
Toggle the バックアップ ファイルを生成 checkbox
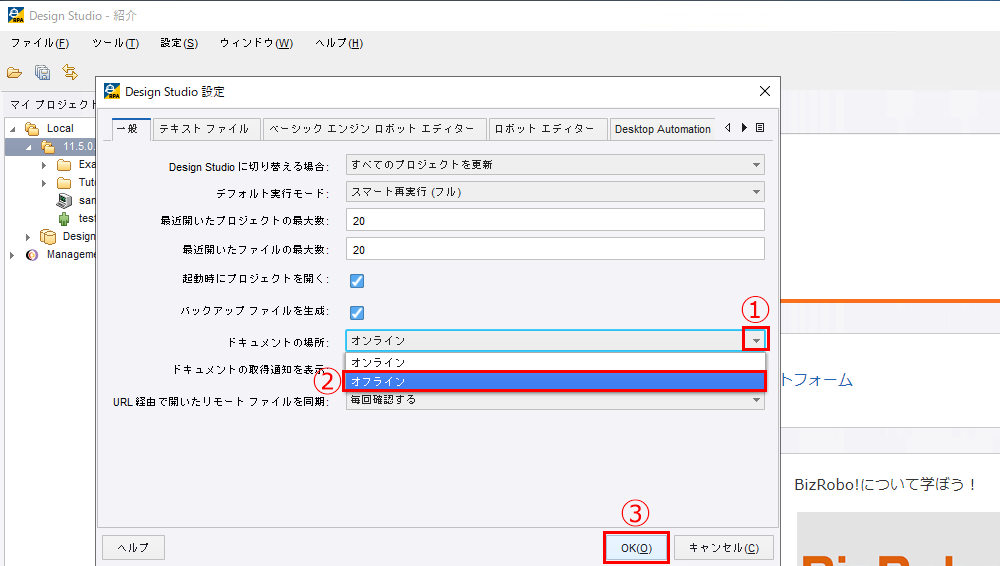357,312
